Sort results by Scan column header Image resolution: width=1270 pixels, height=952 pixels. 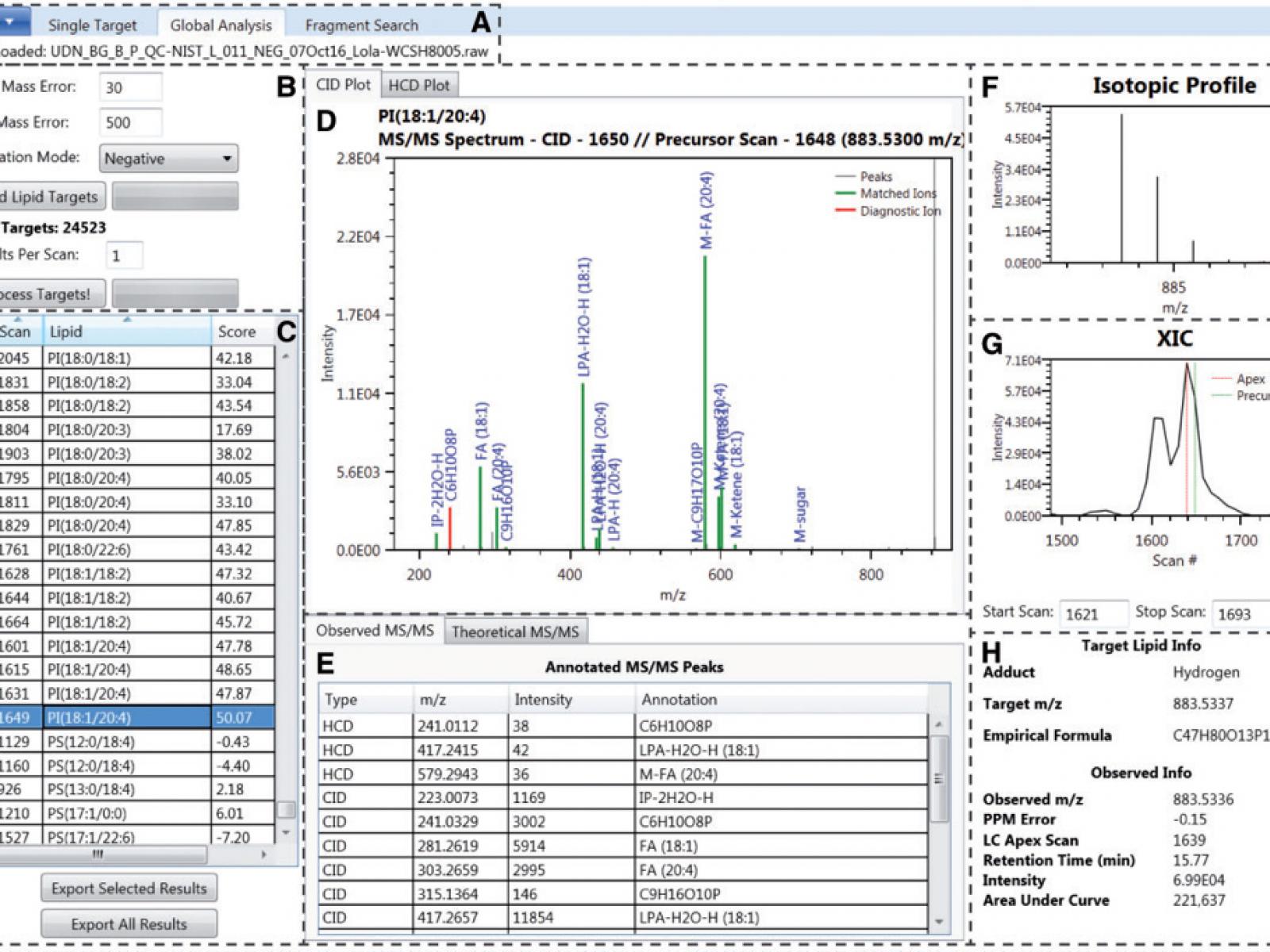[x=21, y=332]
